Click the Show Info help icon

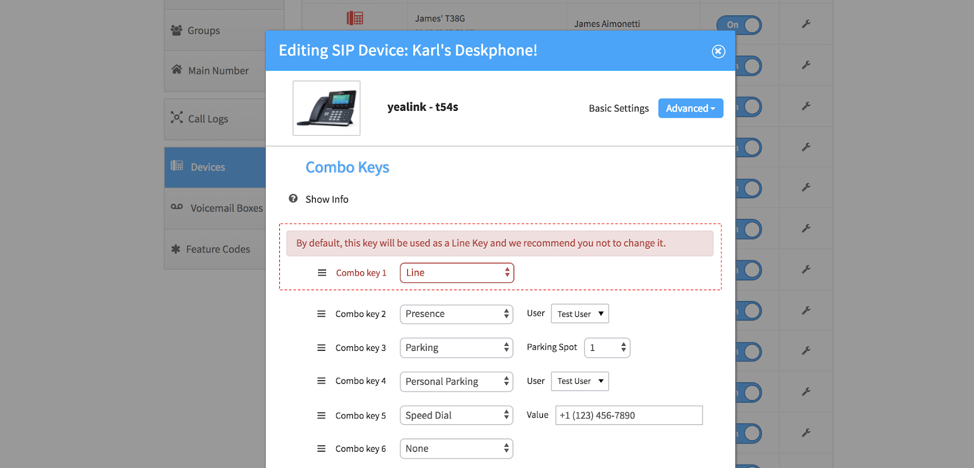(293, 199)
